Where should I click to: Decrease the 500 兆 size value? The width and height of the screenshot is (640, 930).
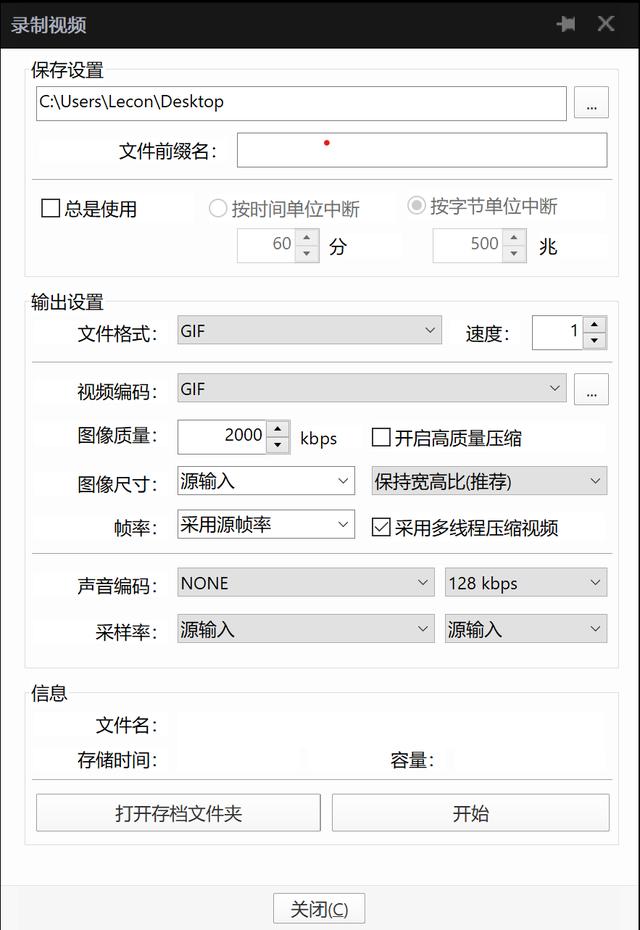[514, 254]
